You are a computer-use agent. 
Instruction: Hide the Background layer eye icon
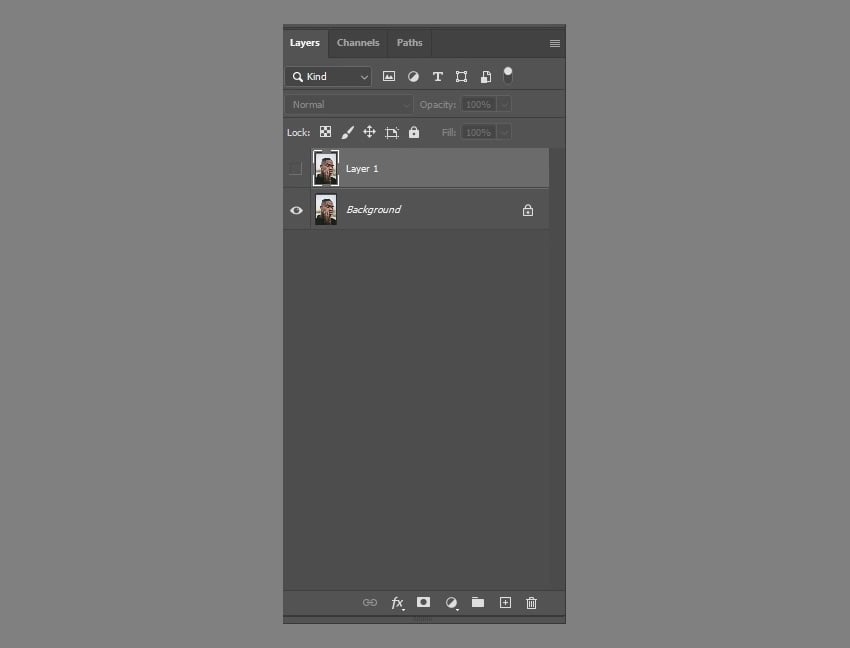click(x=296, y=210)
